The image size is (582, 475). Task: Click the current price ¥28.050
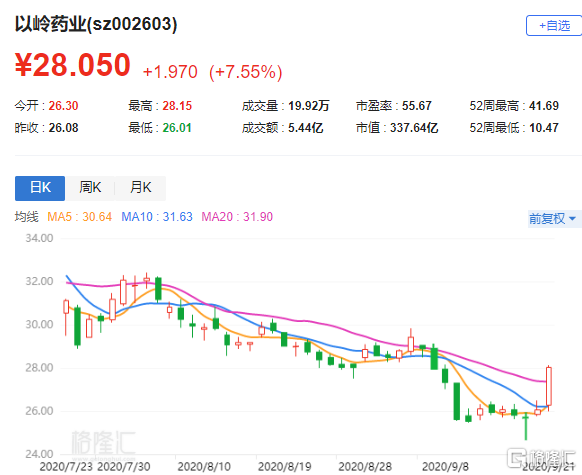pyautogui.click(x=72, y=65)
